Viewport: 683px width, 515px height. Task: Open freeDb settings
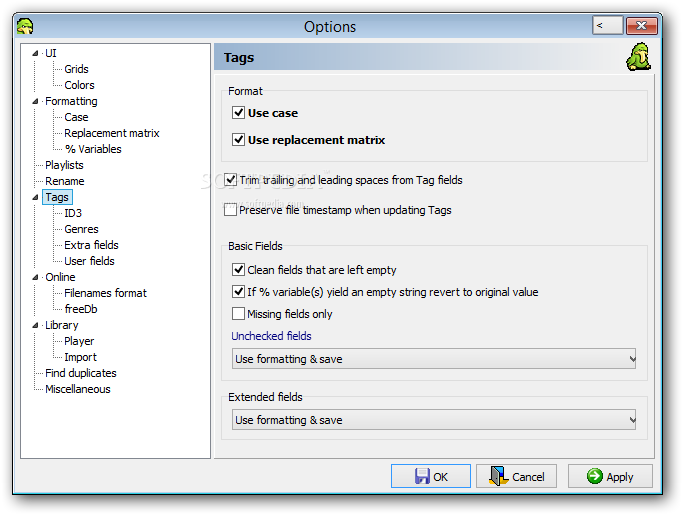point(81,309)
